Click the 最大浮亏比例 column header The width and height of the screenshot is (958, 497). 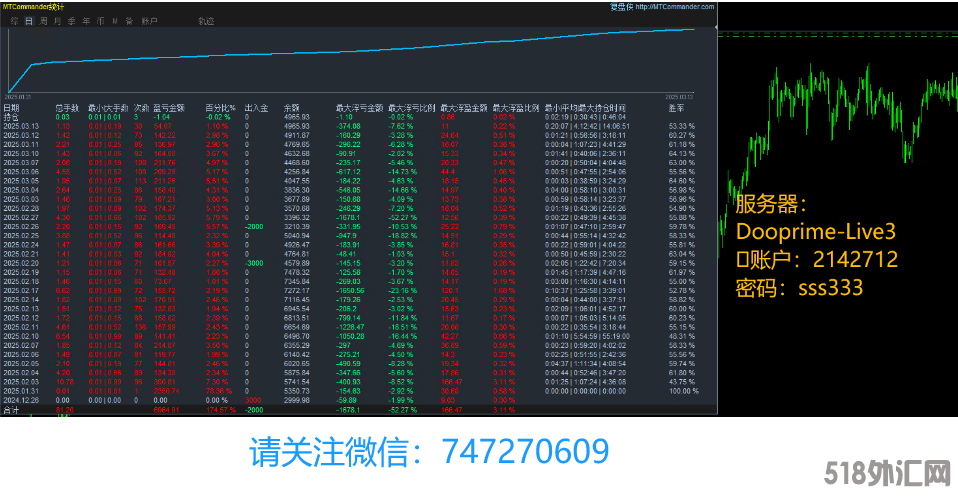point(412,108)
